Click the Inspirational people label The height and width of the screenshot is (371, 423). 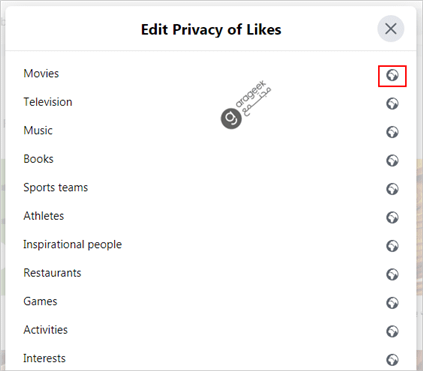(x=73, y=245)
